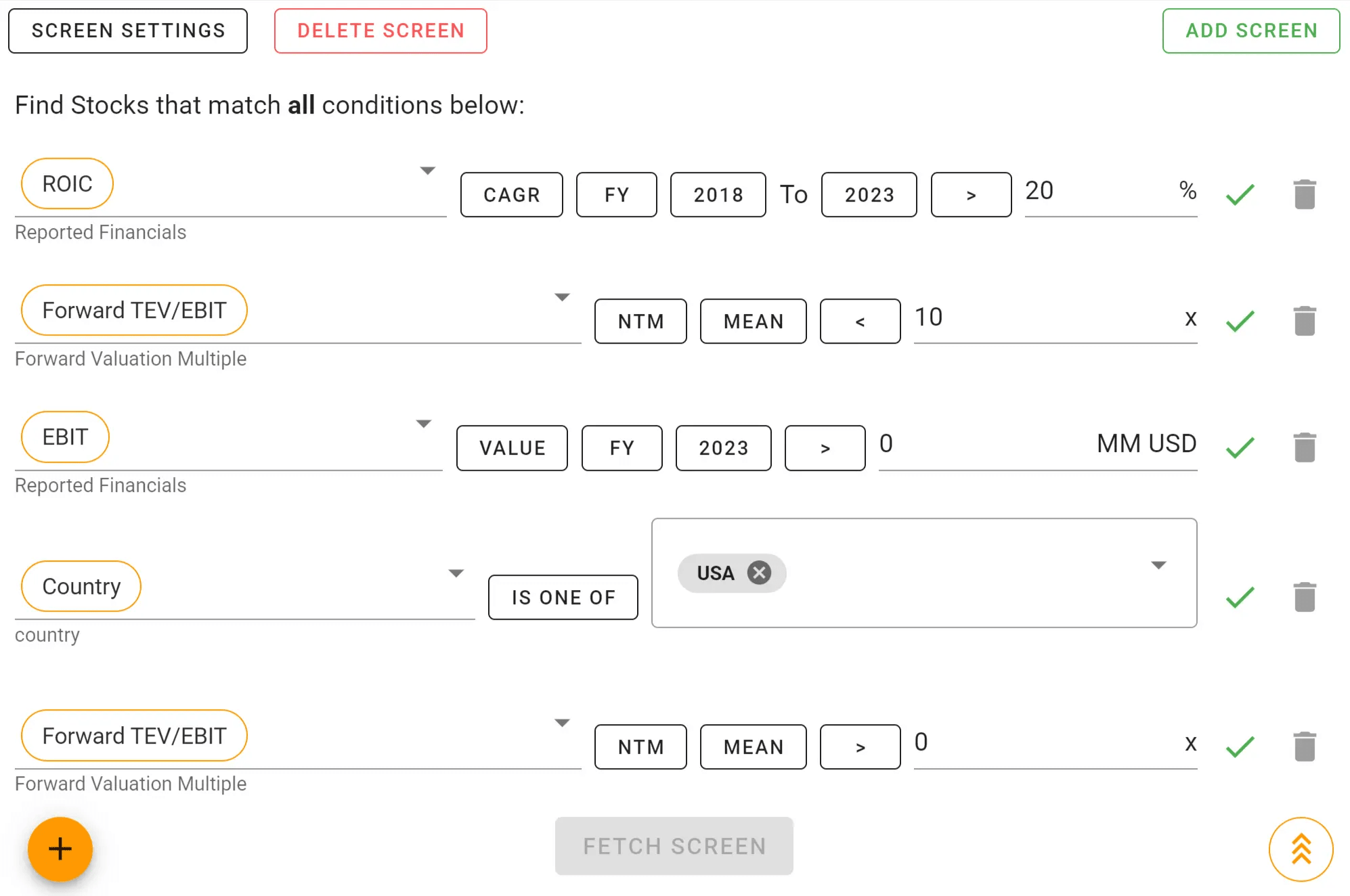Click the VALUE option on EBIT row
Image resolution: width=1350 pixels, height=896 pixels.
coord(512,448)
